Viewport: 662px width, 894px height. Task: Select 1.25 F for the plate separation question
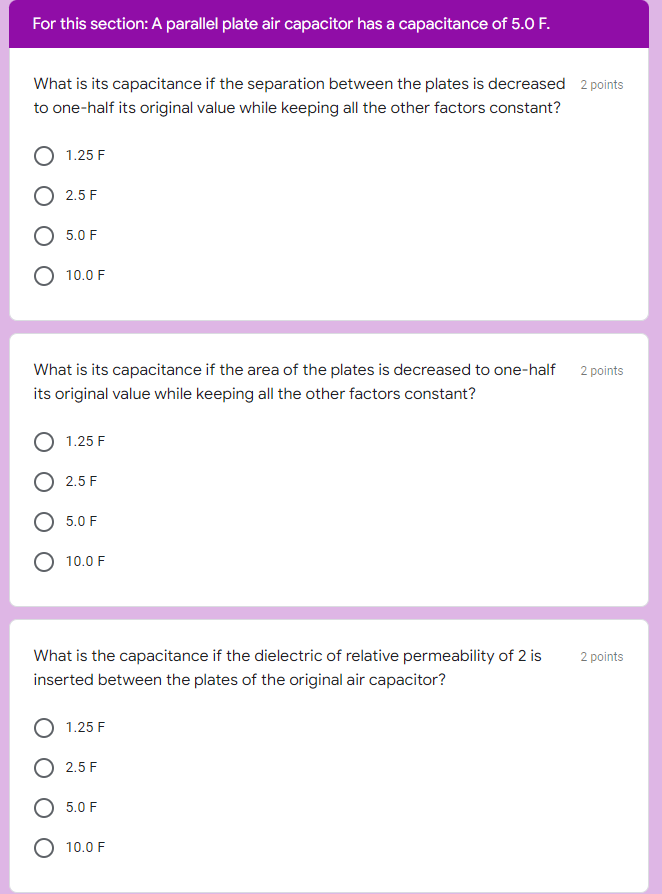44,156
